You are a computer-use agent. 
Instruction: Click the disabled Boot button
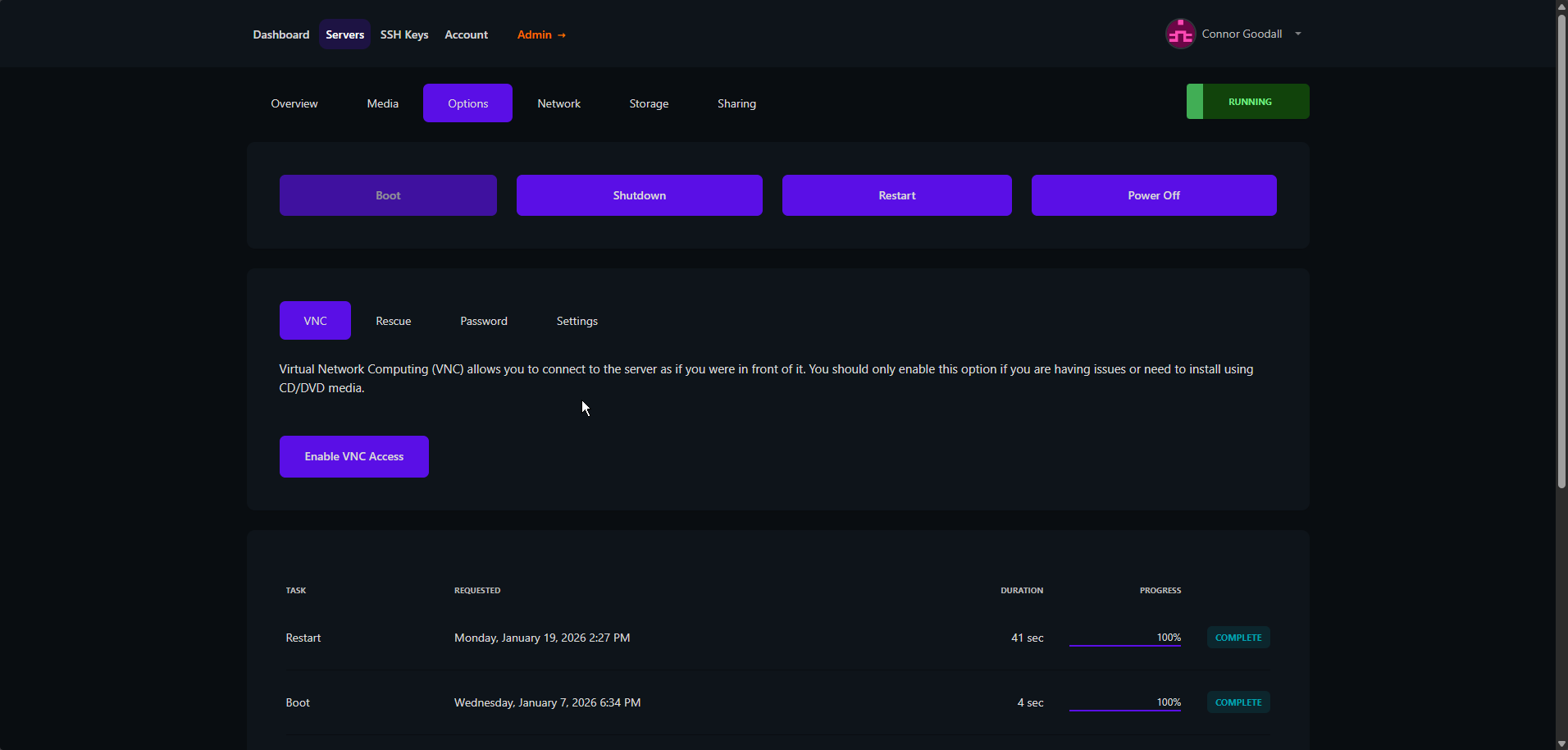(x=388, y=195)
